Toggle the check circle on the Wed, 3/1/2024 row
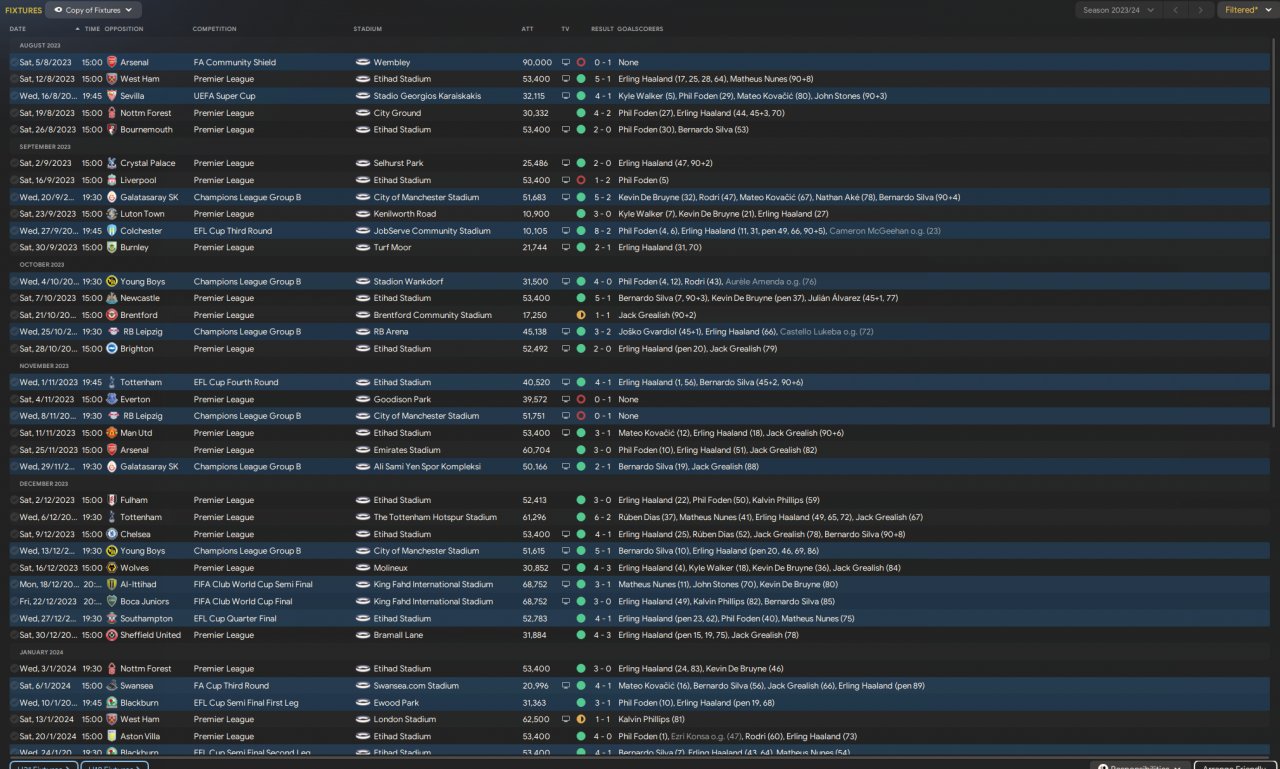1280x769 pixels. [x=14, y=669]
